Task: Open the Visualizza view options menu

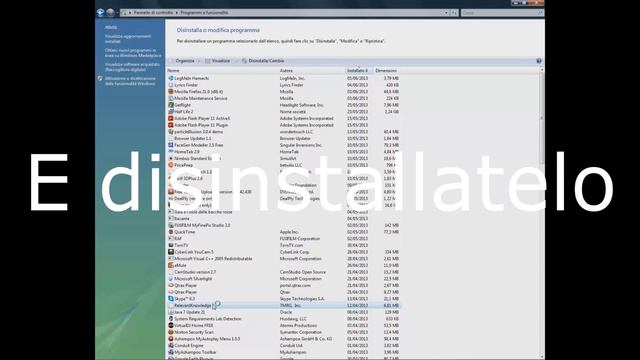Action: click(x=221, y=61)
